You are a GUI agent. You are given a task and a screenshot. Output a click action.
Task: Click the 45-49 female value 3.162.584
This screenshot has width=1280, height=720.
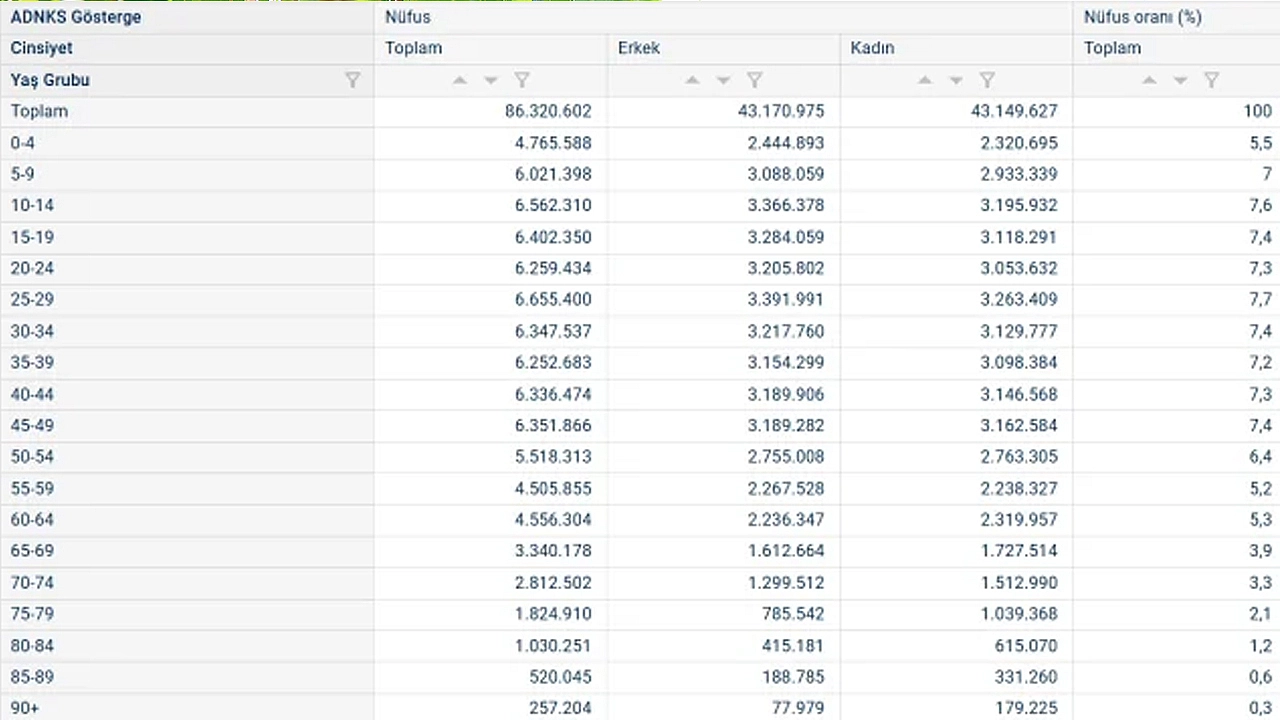click(1019, 425)
